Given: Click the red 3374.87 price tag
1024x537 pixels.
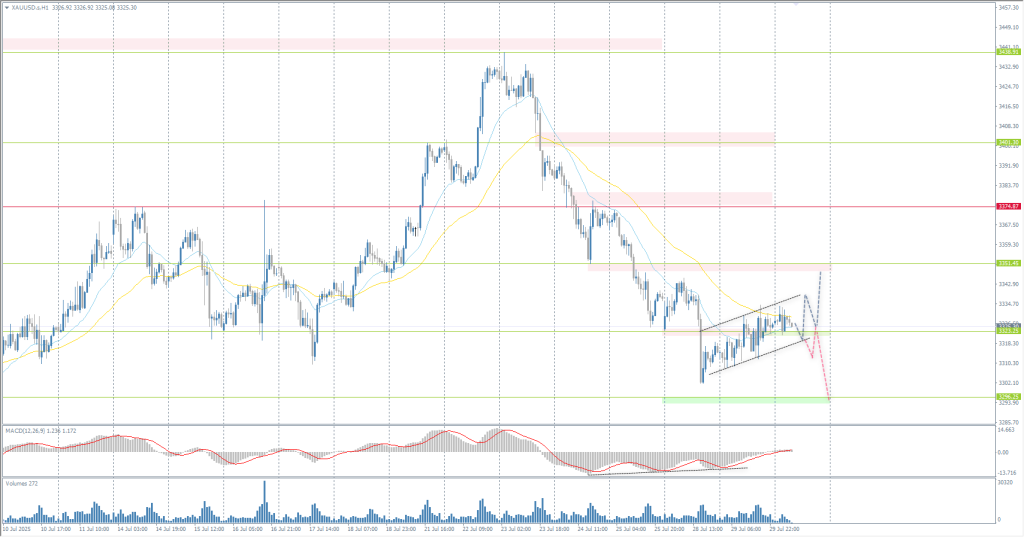Looking at the screenshot, I should click(x=1008, y=207).
